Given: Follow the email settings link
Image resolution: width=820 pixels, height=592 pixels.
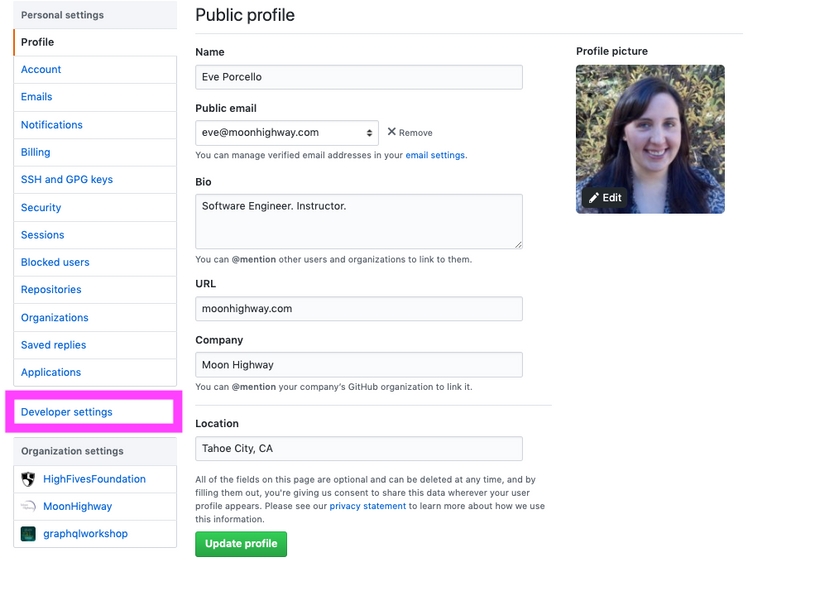Looking at the screenshot, I should point(435,155).
